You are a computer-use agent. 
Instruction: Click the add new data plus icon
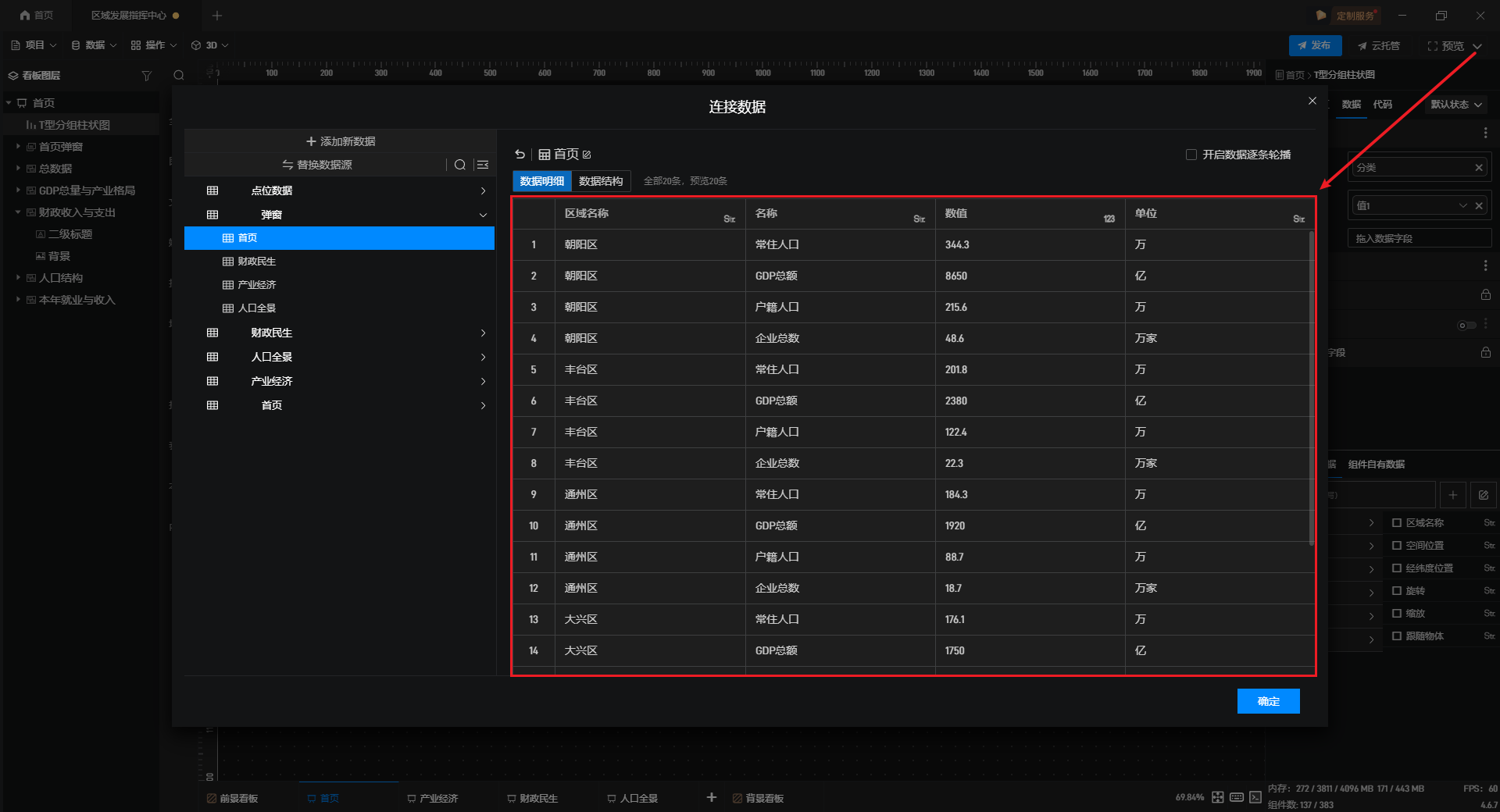click(x=311, y=141)
